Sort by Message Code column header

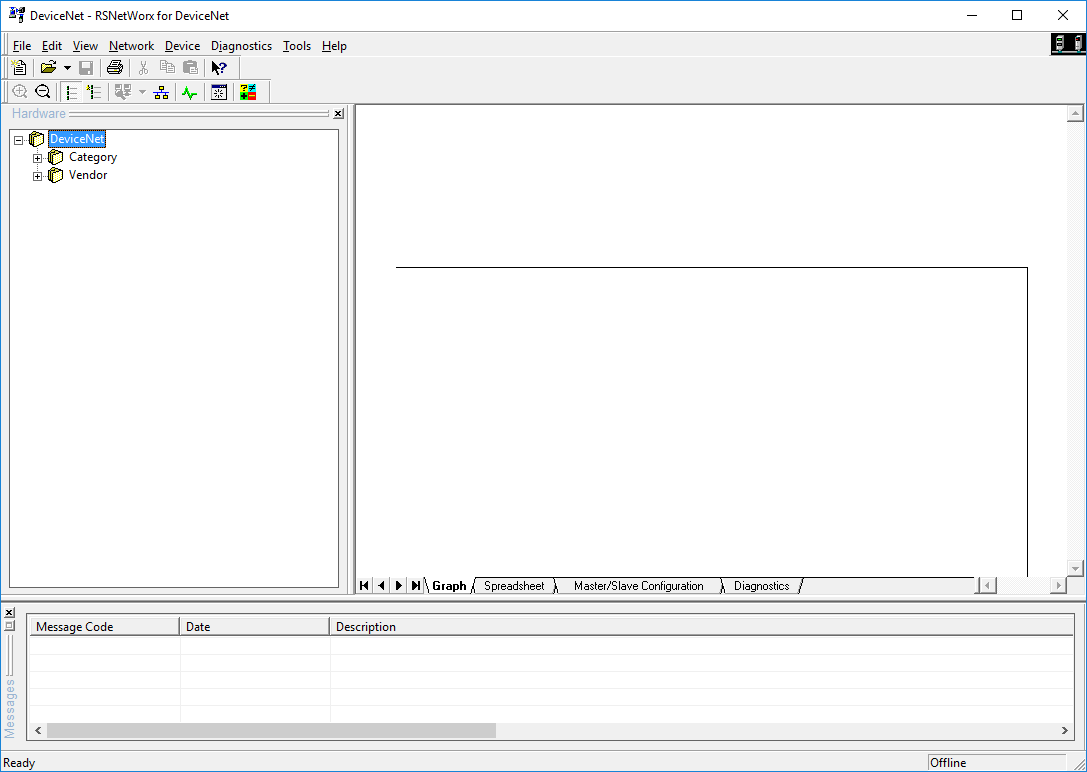104,626
